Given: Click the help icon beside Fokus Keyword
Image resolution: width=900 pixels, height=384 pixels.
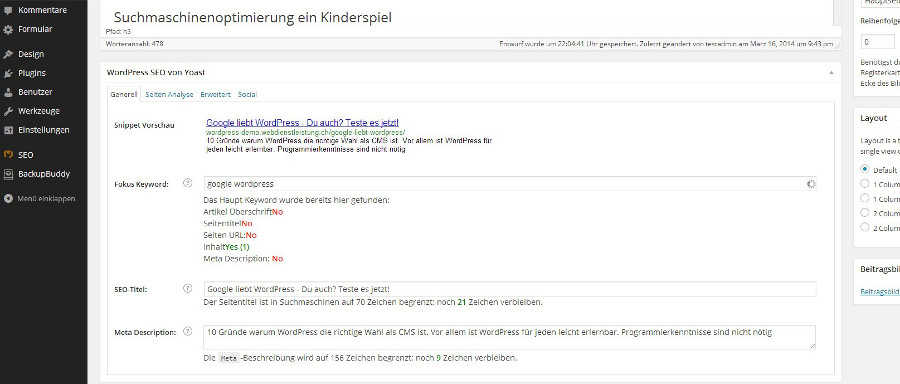Looking at the screenshot, I should [x=187, y=183].
